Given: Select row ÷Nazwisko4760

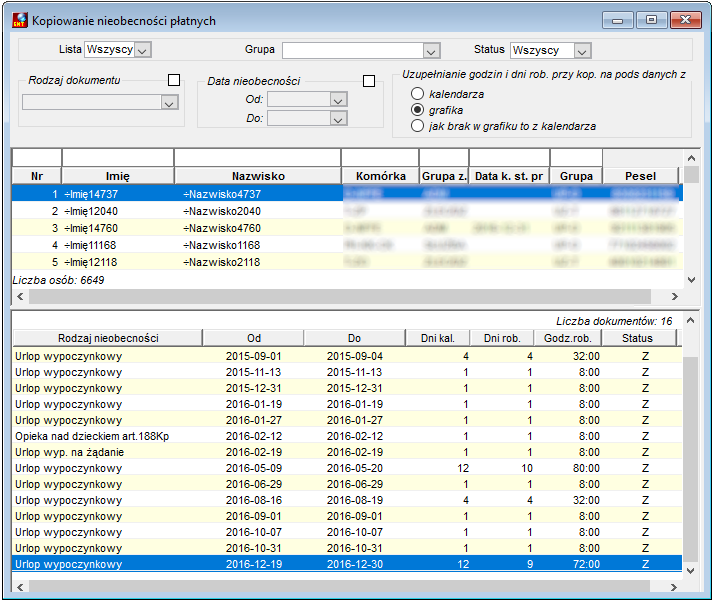Looking at the screenshot, I should pyautogui.click(x=347, y=228).
